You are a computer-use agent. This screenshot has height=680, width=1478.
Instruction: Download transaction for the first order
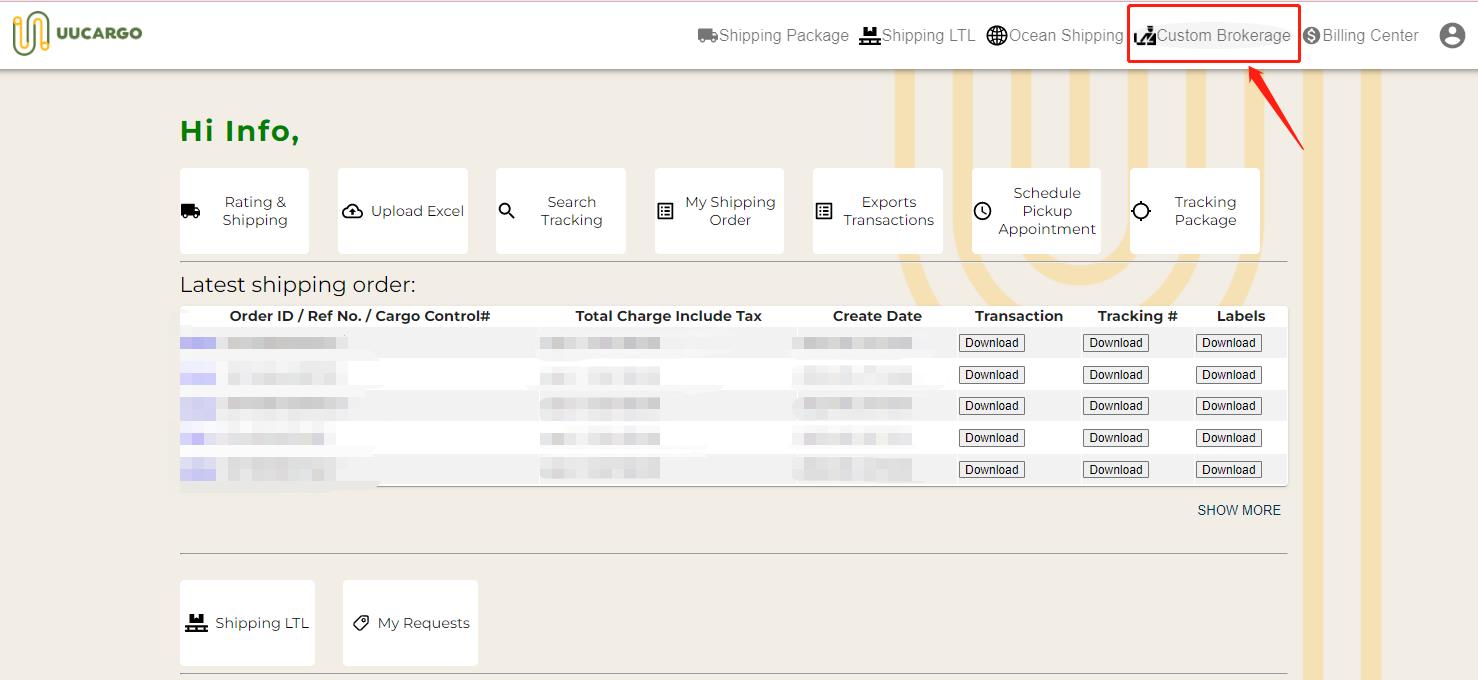pyautogui.click(x=991, y=343)
